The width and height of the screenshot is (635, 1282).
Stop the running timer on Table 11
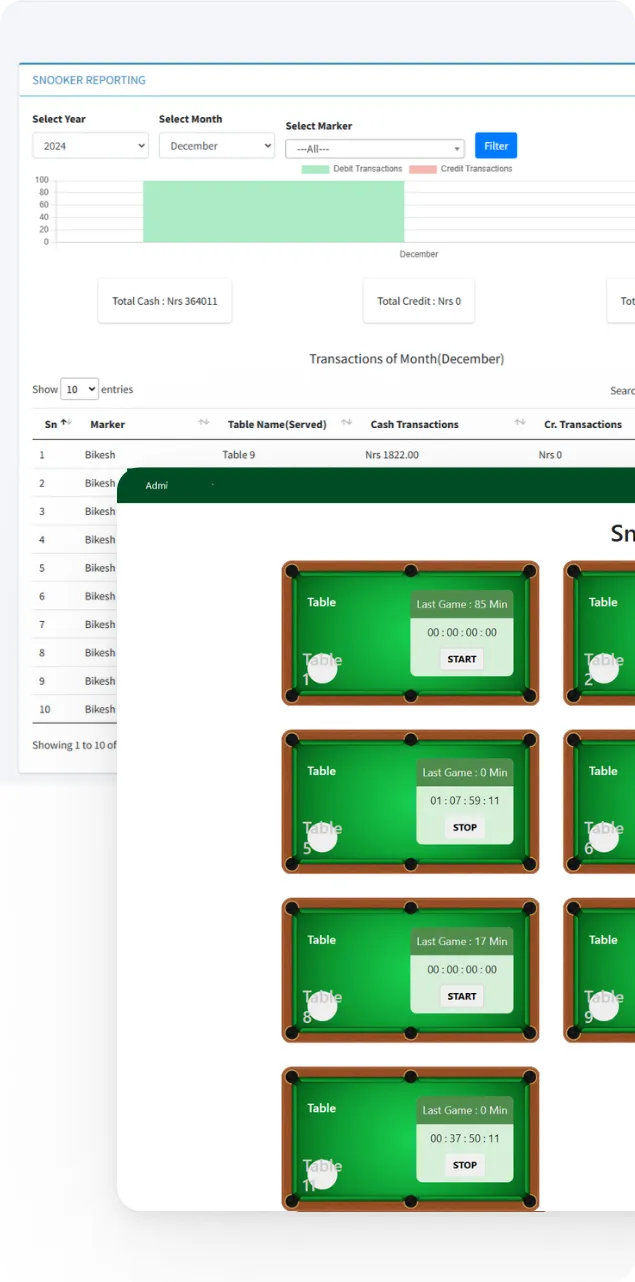coord(465,1165)
